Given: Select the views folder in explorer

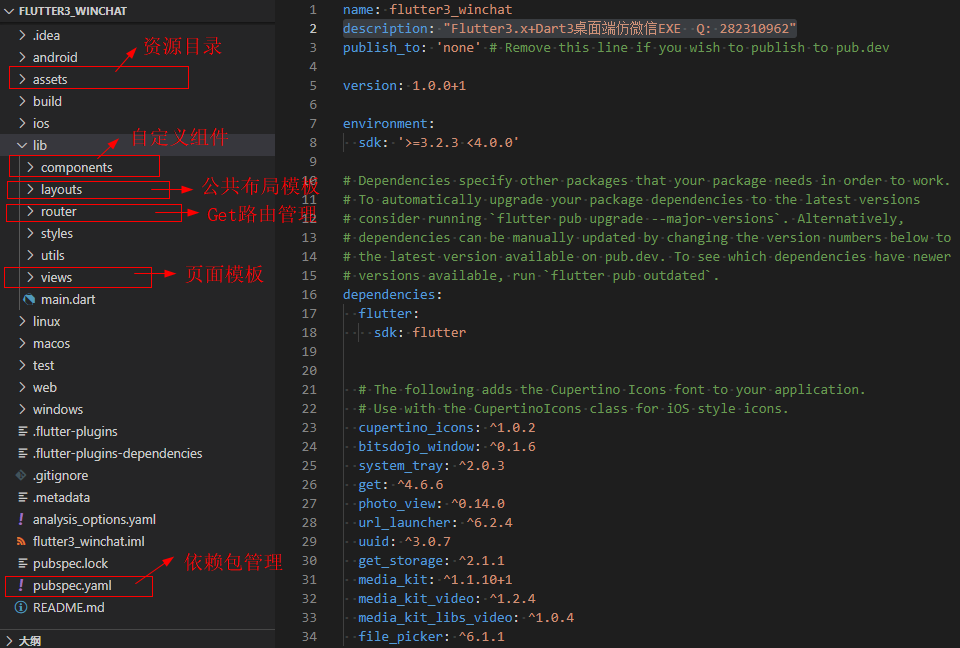Looking at the screenshot, I should (56, 277).
